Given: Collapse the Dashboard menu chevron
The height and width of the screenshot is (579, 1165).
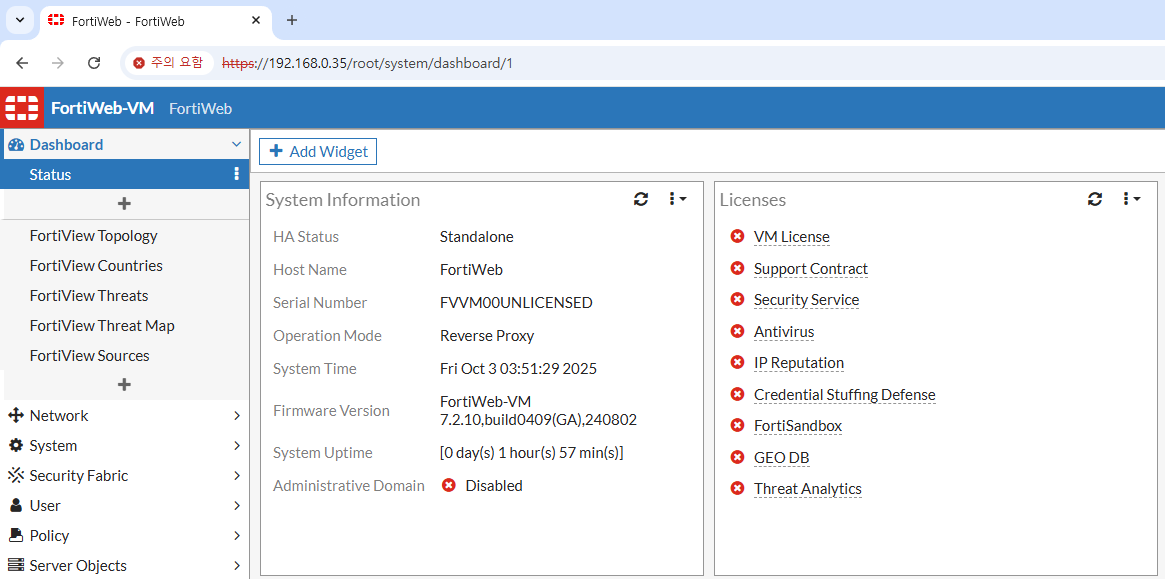Looking at the screenshot, I should click(237, 145).
